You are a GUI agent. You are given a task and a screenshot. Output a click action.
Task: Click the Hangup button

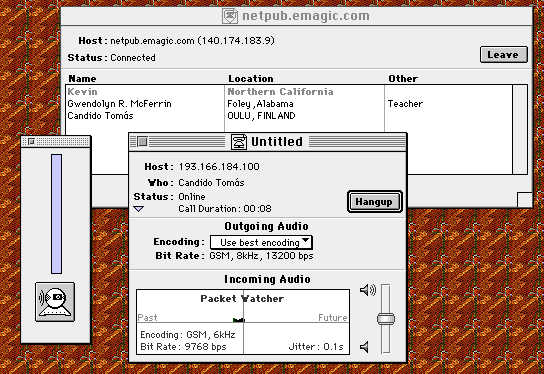(375, 202)
